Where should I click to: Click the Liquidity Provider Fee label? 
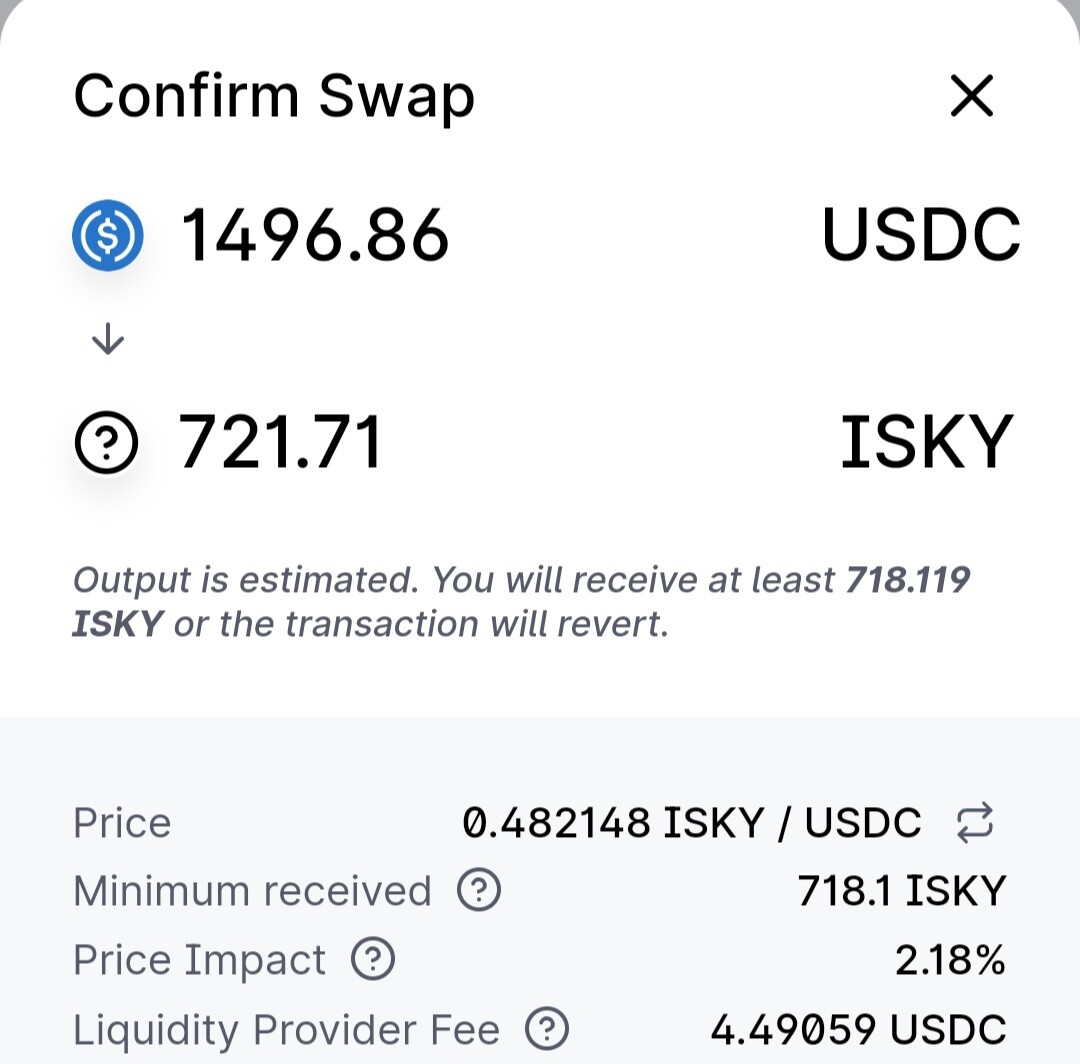coord(287,1031)
